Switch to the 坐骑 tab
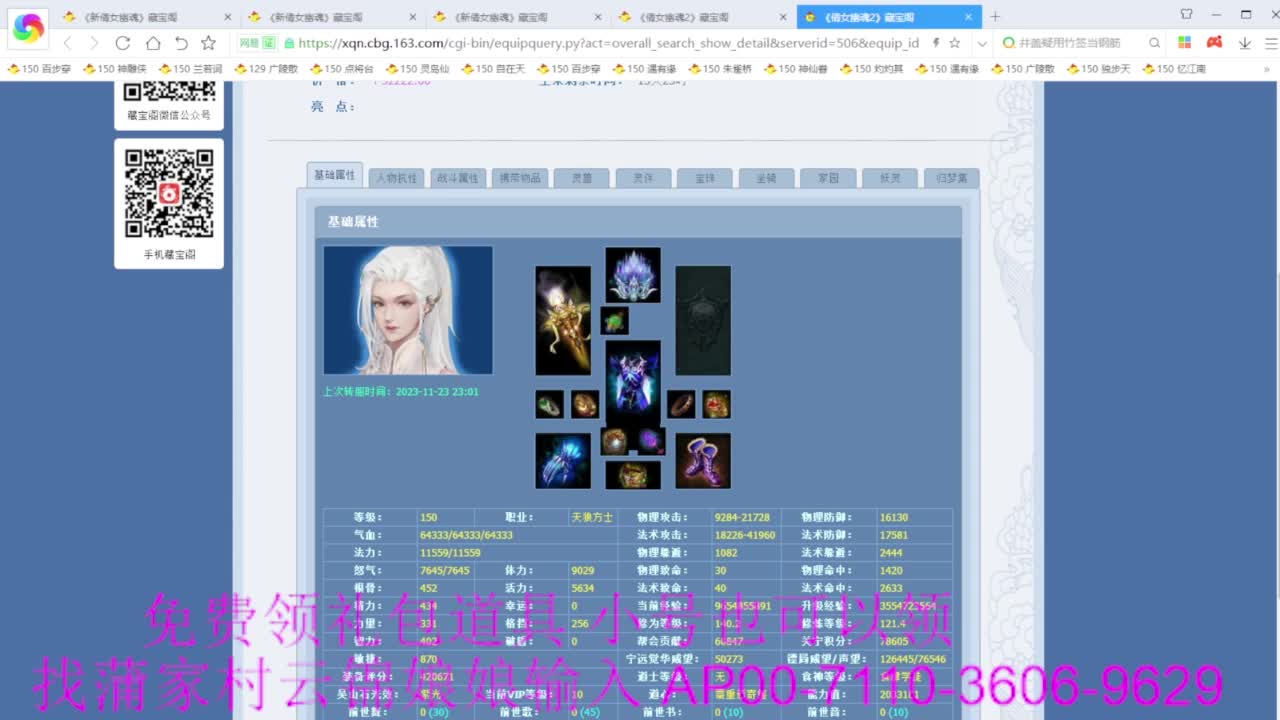1280x720 pixels. coord(766,178)
